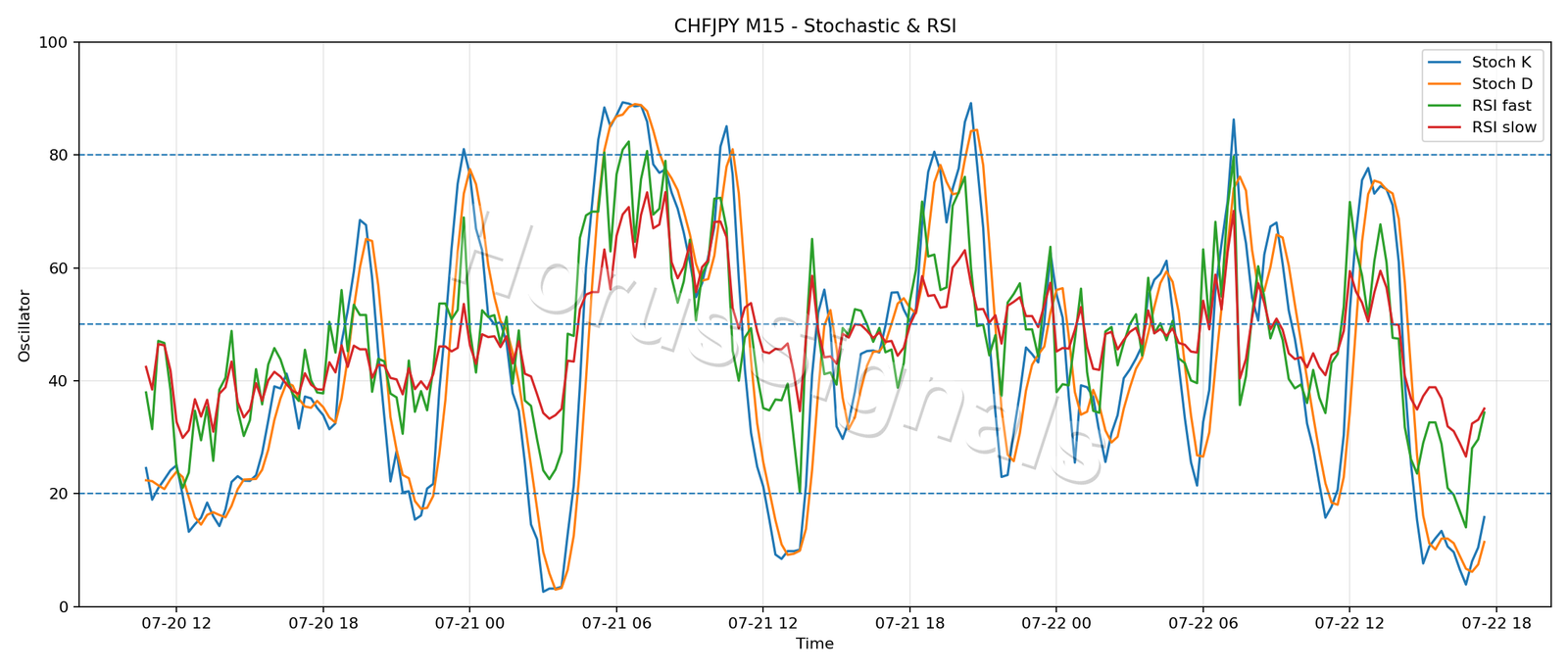Click the green RSI fast legend line
Image resolution: width=1568 pixels, height=672 pixels.
[x=1446, y=106]
